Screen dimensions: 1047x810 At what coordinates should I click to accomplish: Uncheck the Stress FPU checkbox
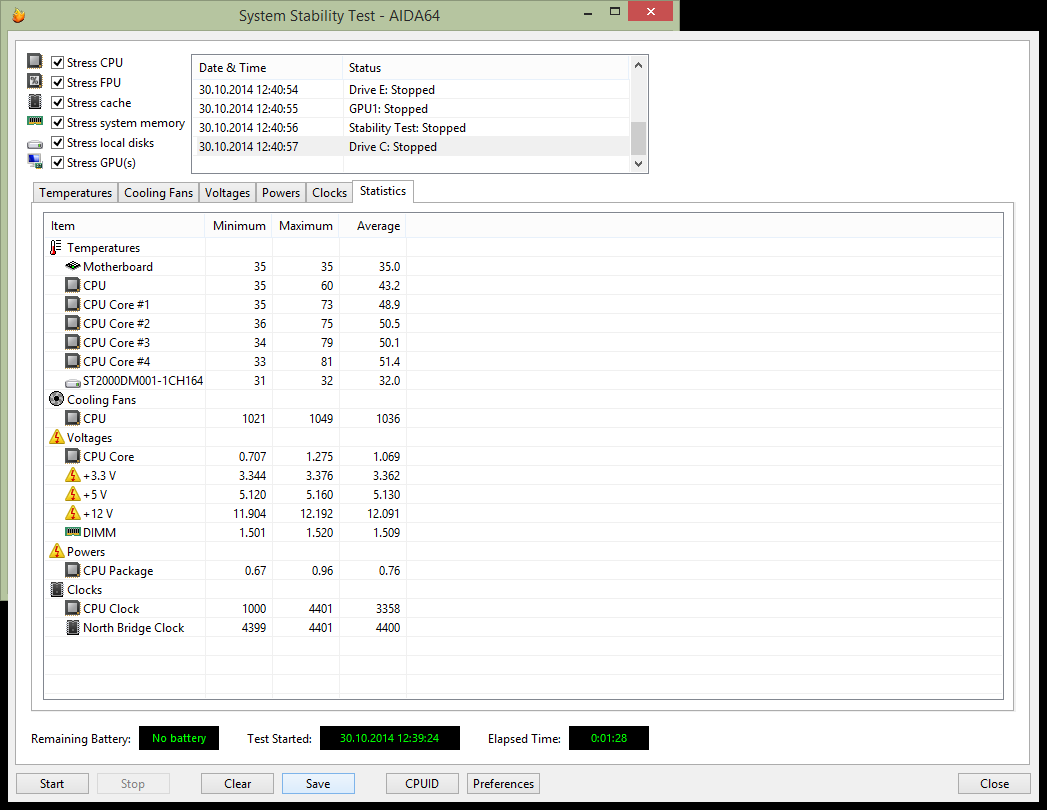pyautogui.click(x=58, y=83)
